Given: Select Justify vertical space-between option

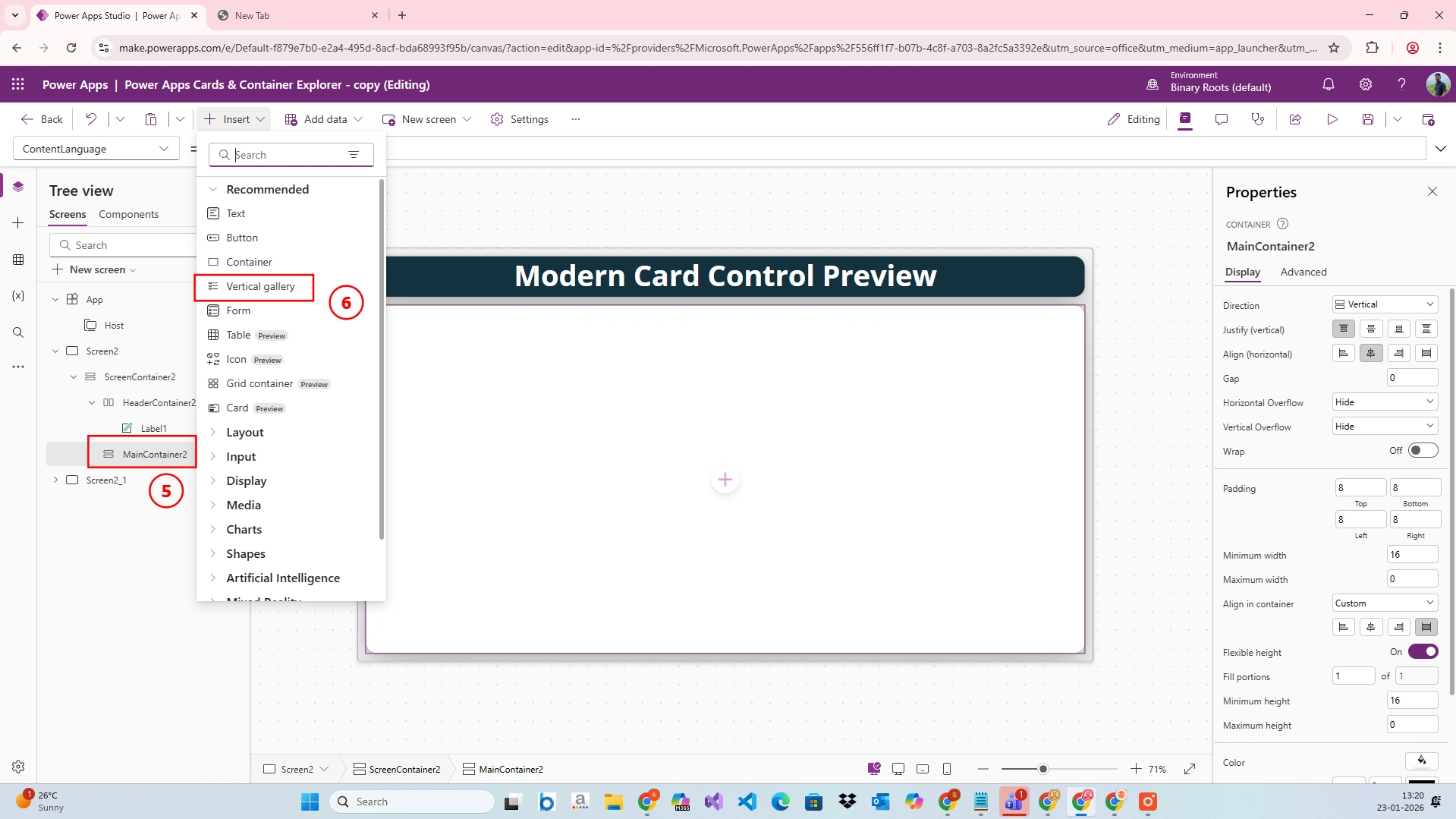Looking at the screenshot, I should pyautogui.click(x=1426, y=329).
